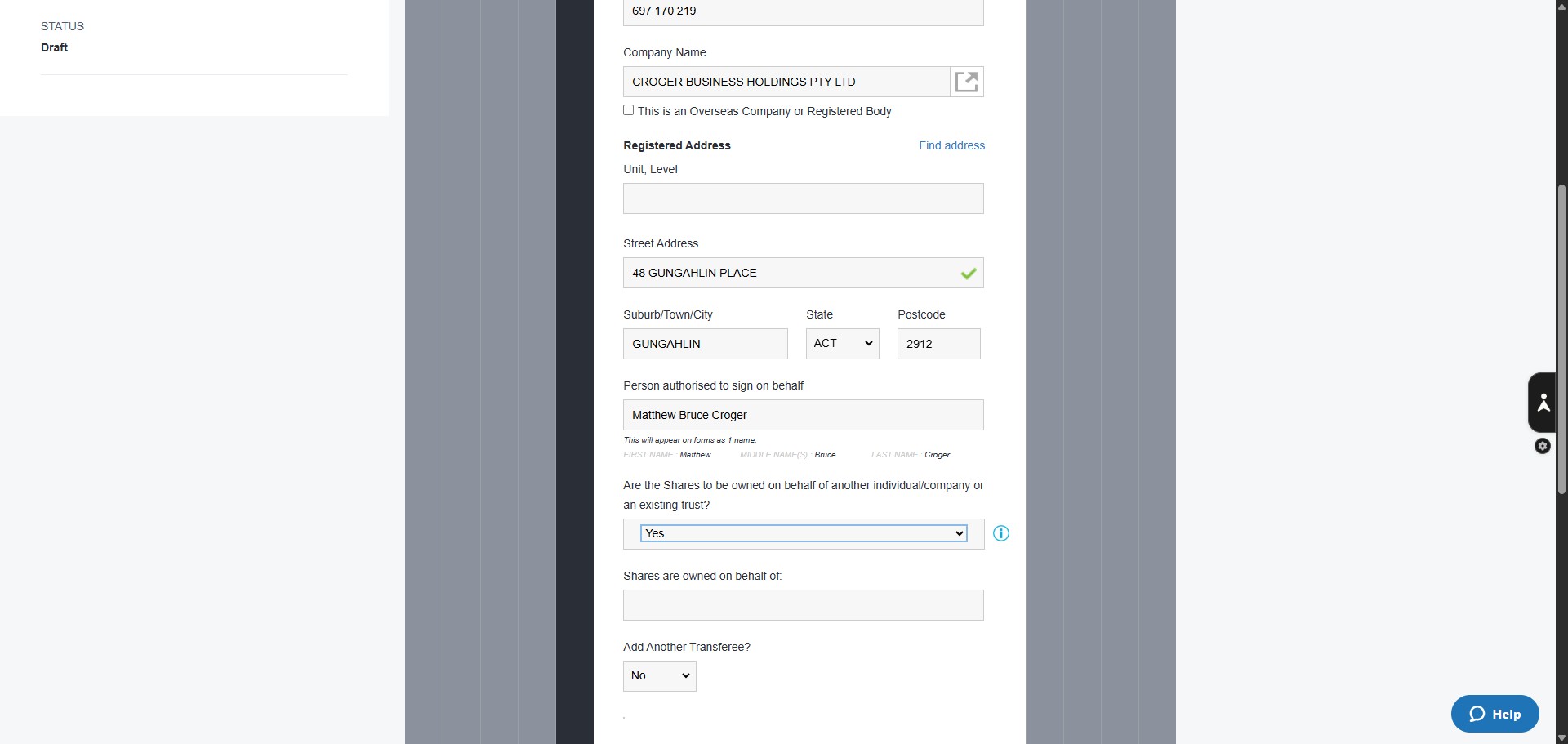
Task: Click the Company Name field
Action: pos(786,82)
